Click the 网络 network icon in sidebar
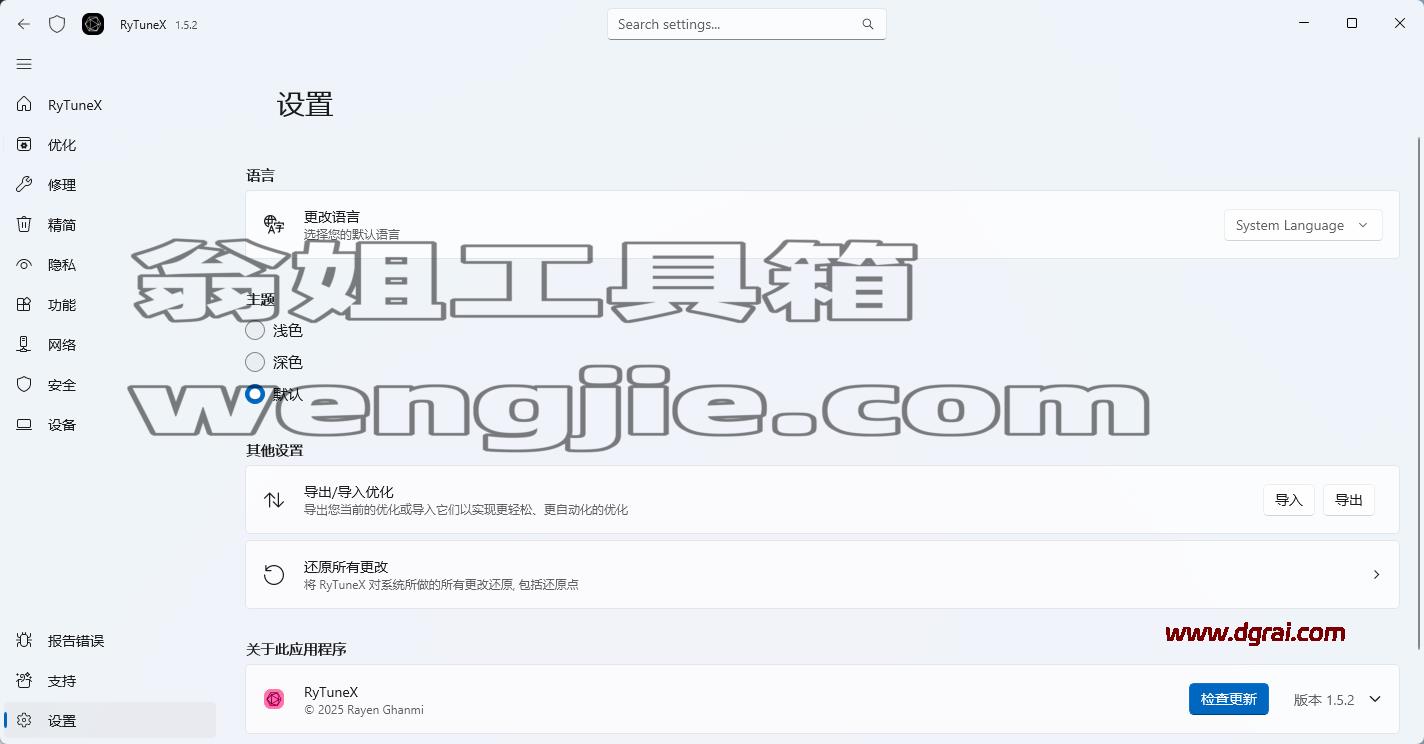Image resolution: width=1424 pixels, height=744 pixels. coord(24,344)
